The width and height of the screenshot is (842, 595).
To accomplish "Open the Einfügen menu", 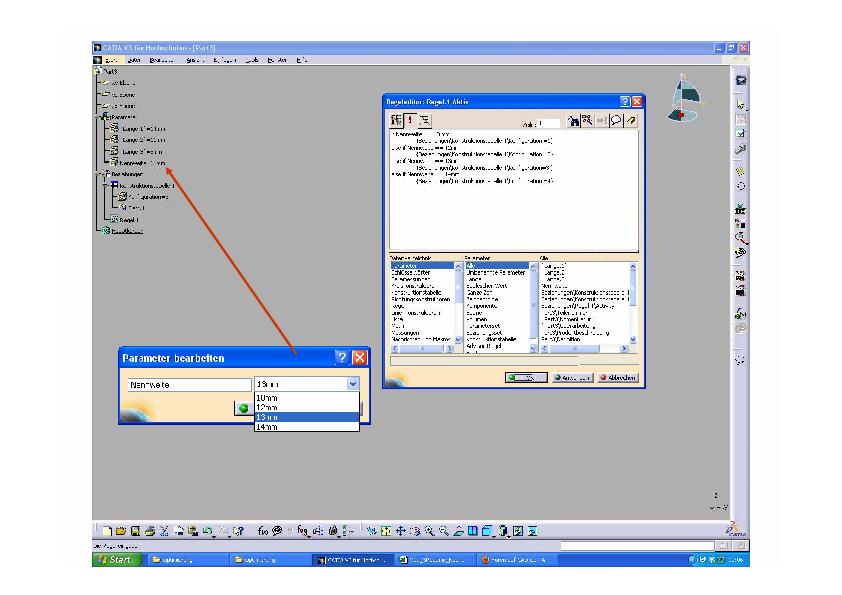I will pos(225,60).
